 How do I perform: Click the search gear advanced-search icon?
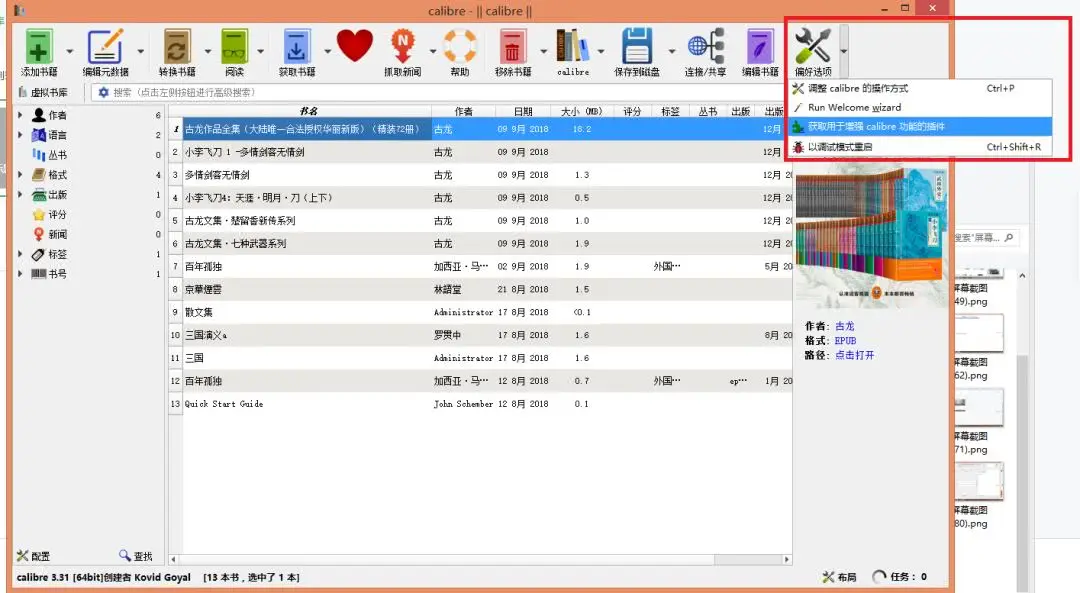103,92
